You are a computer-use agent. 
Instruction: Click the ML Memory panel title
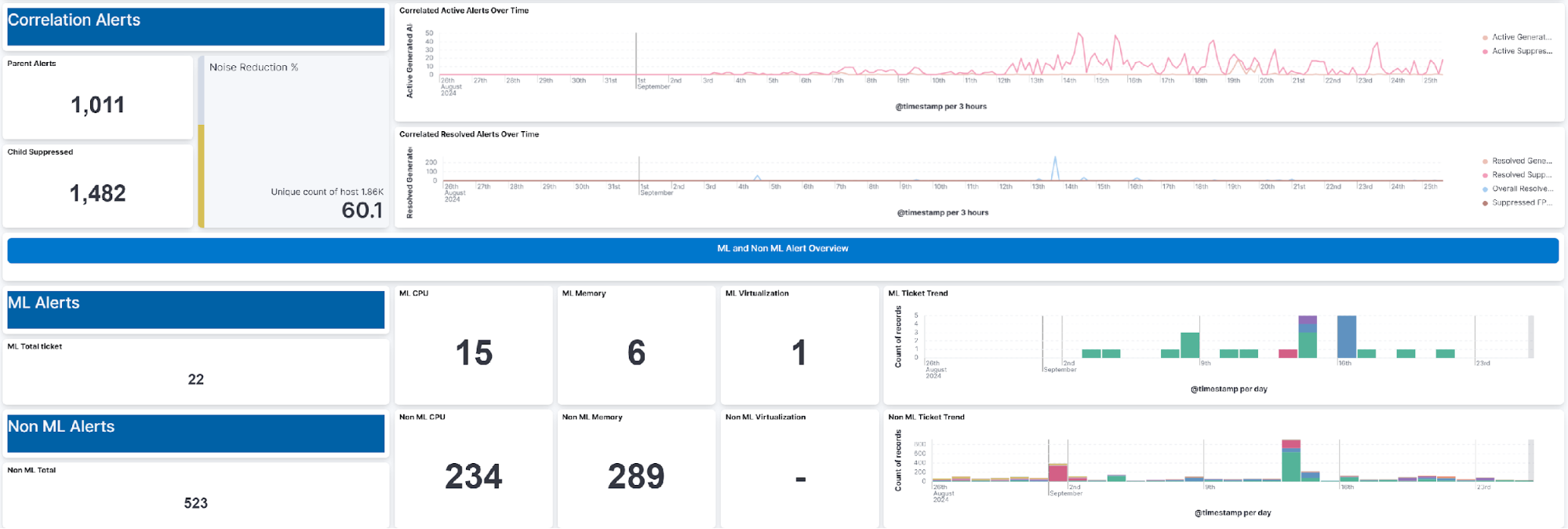click(x=584, y=294)
